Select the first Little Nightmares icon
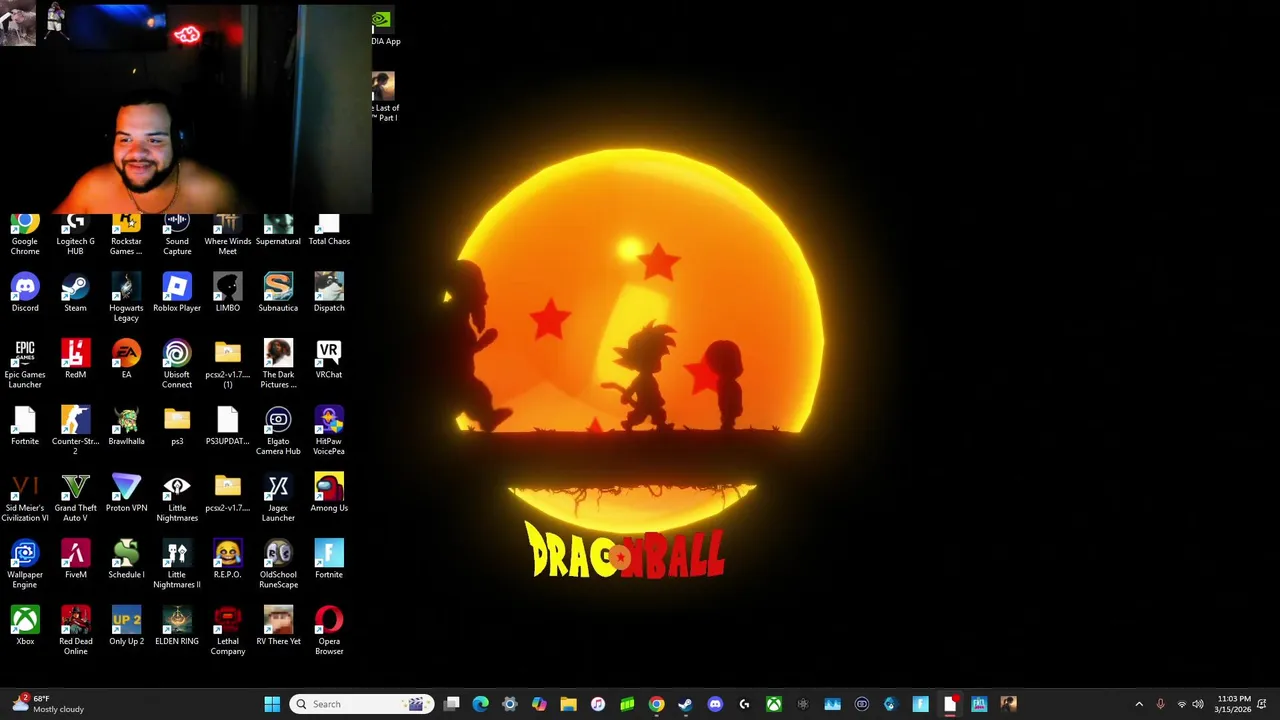The image size is (1280, 720). pyautogui.click(x=177, y=498)
